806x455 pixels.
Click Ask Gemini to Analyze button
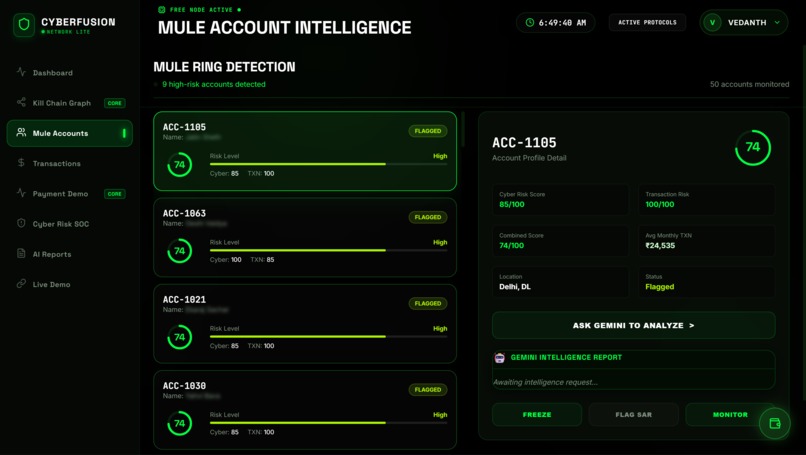(x=633, y=325)
